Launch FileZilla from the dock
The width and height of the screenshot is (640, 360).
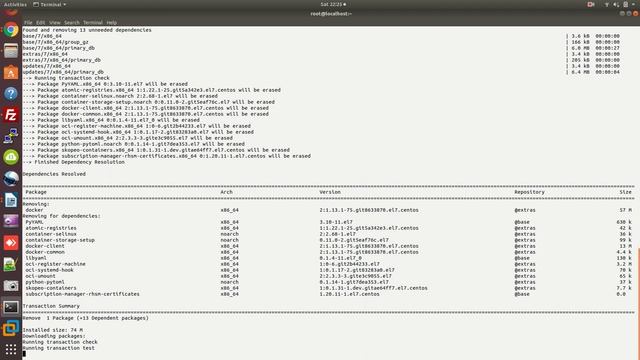pos(11,115)
